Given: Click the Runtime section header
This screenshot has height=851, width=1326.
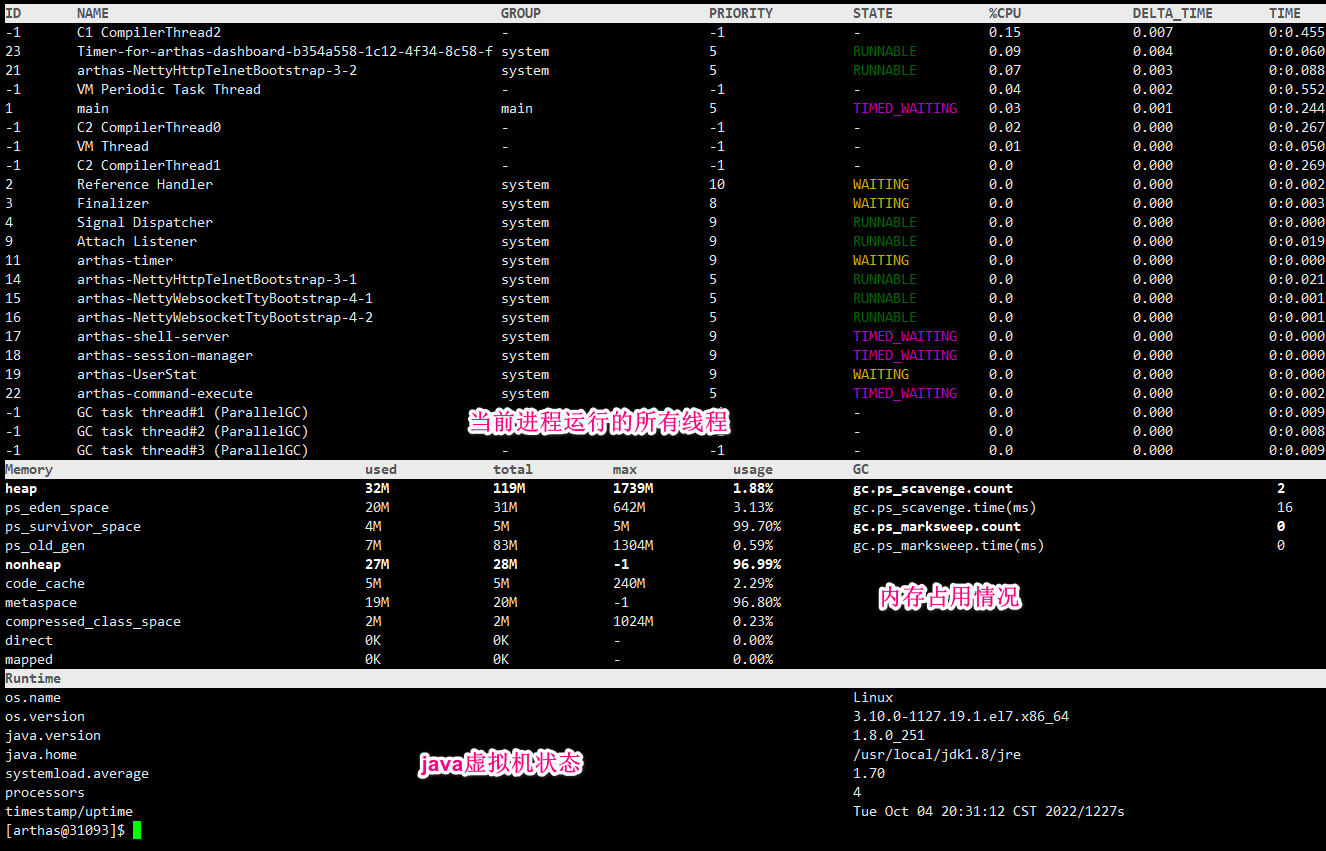Looking at the screenshot, I should (33, 678).
